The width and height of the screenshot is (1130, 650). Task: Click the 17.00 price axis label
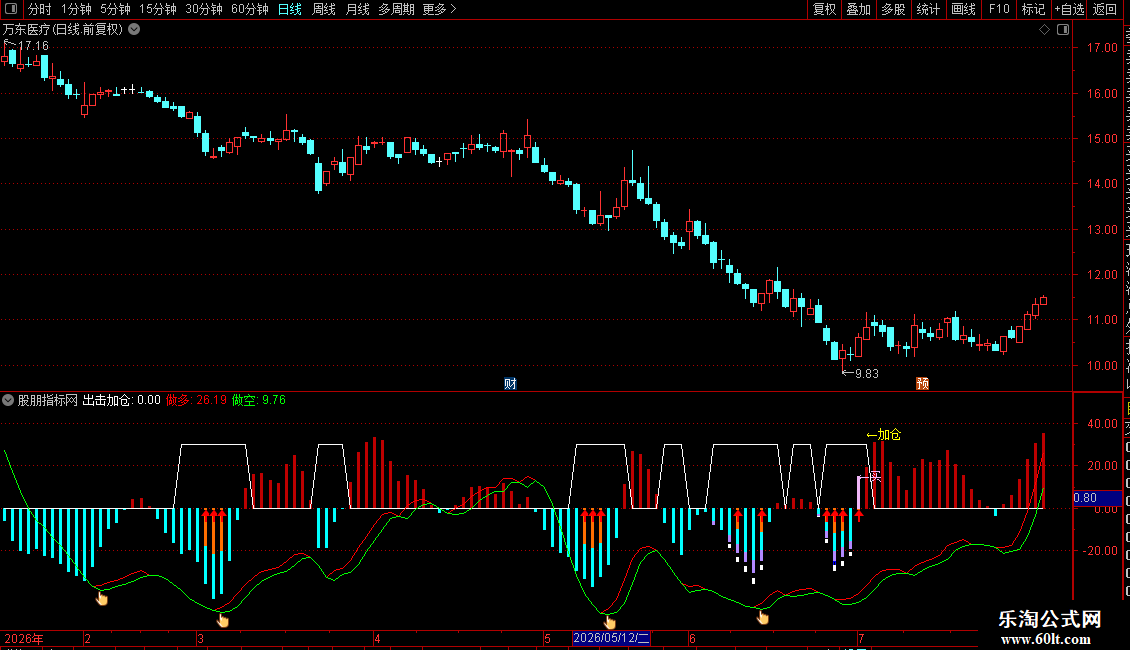1102,48
